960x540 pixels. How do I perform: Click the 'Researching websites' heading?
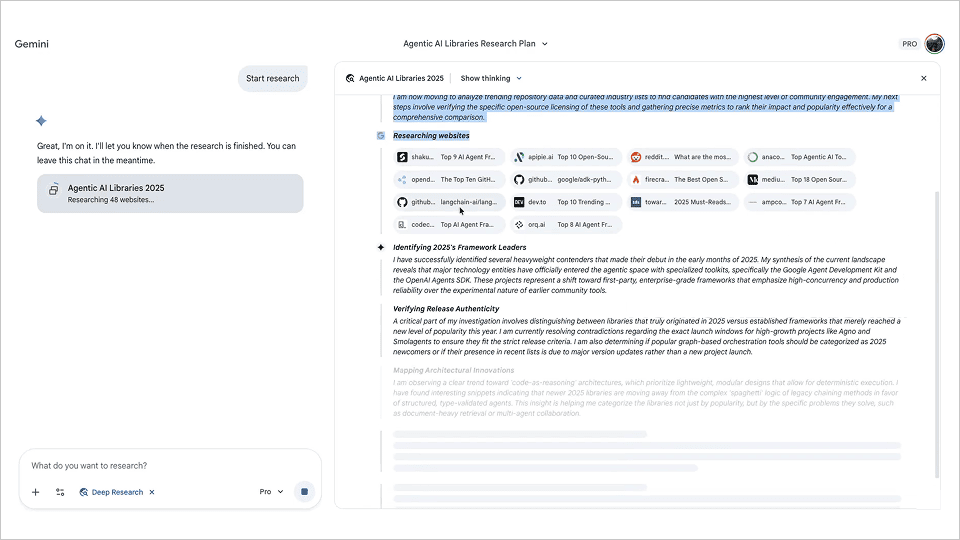tap(431, 136)
